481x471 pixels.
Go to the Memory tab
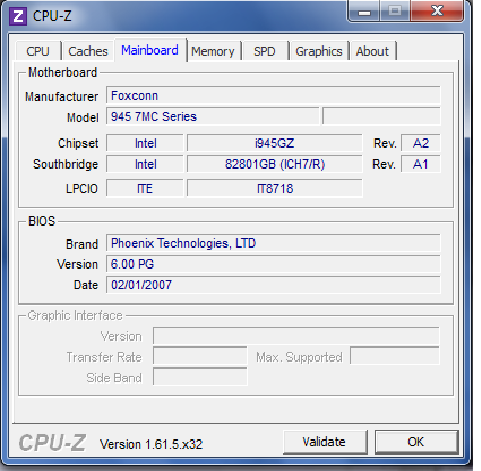click(x=213, y=51)
